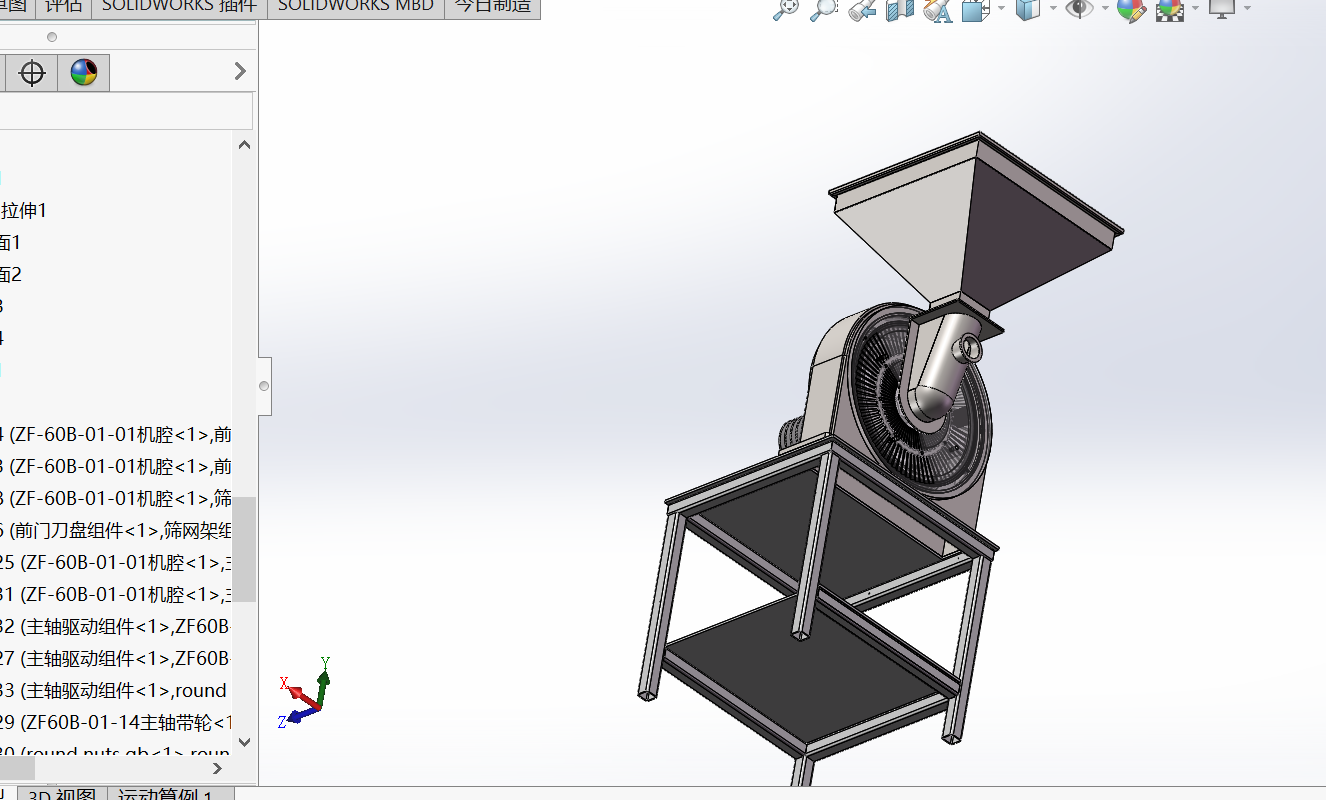Click the Apply Scene icon
The height and width of the screenshot is (800, 1326).
[1170, 10]
